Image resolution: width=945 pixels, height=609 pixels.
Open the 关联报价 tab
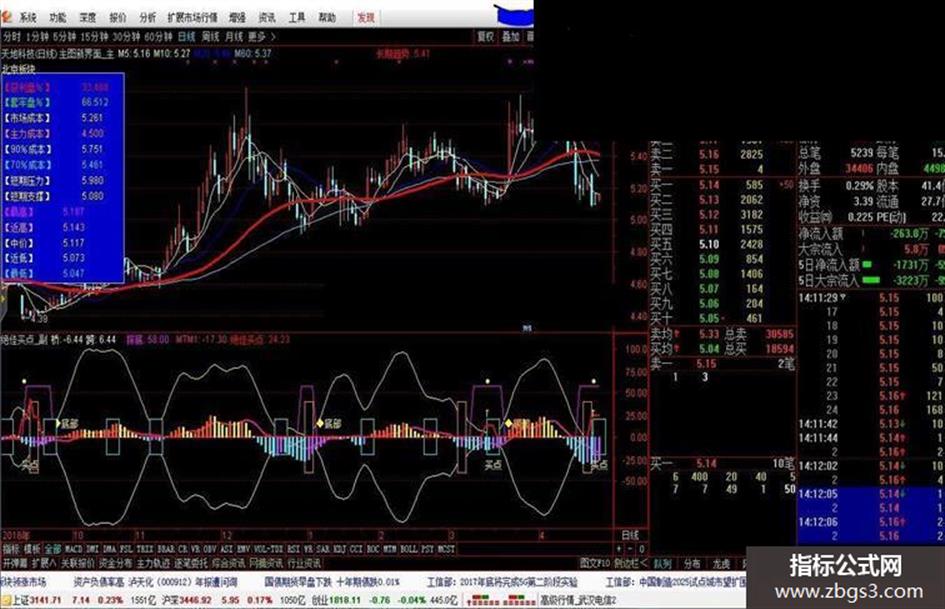pos(78,563)
